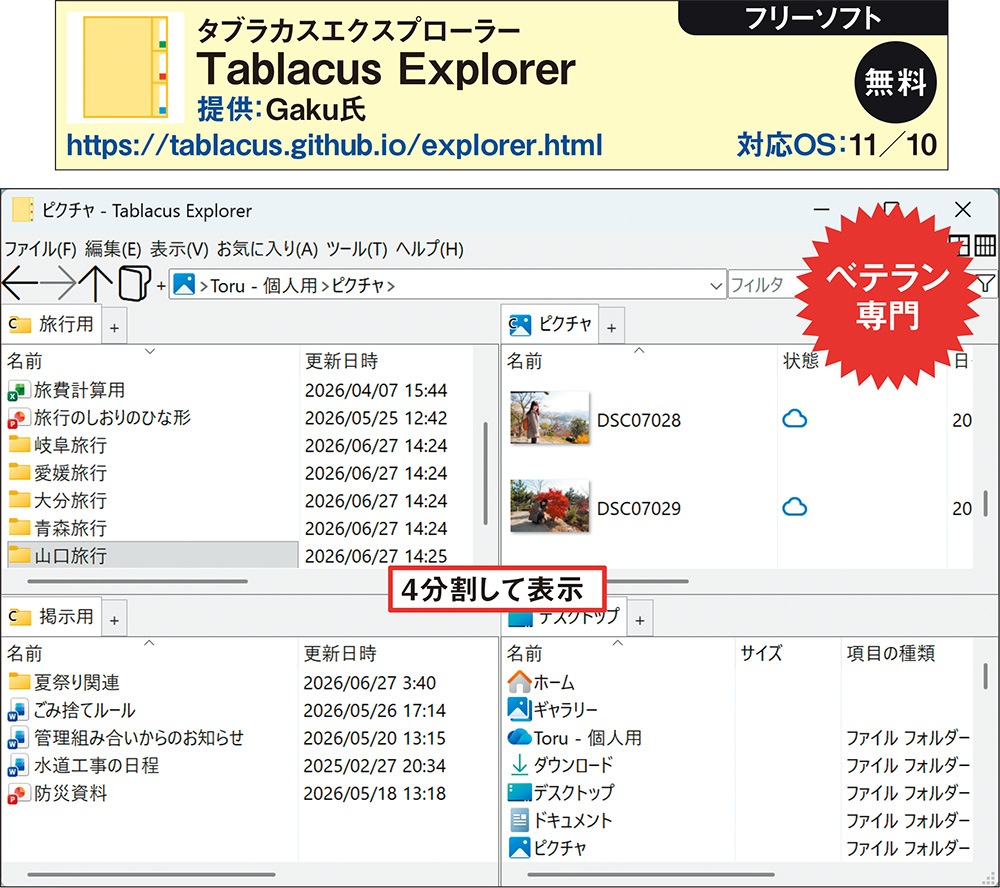Image resolution: width=1000 pixels, height=888 pixels.
Task: Sort 掲示用 pane by 名前 column
Action: coord(151,653)
